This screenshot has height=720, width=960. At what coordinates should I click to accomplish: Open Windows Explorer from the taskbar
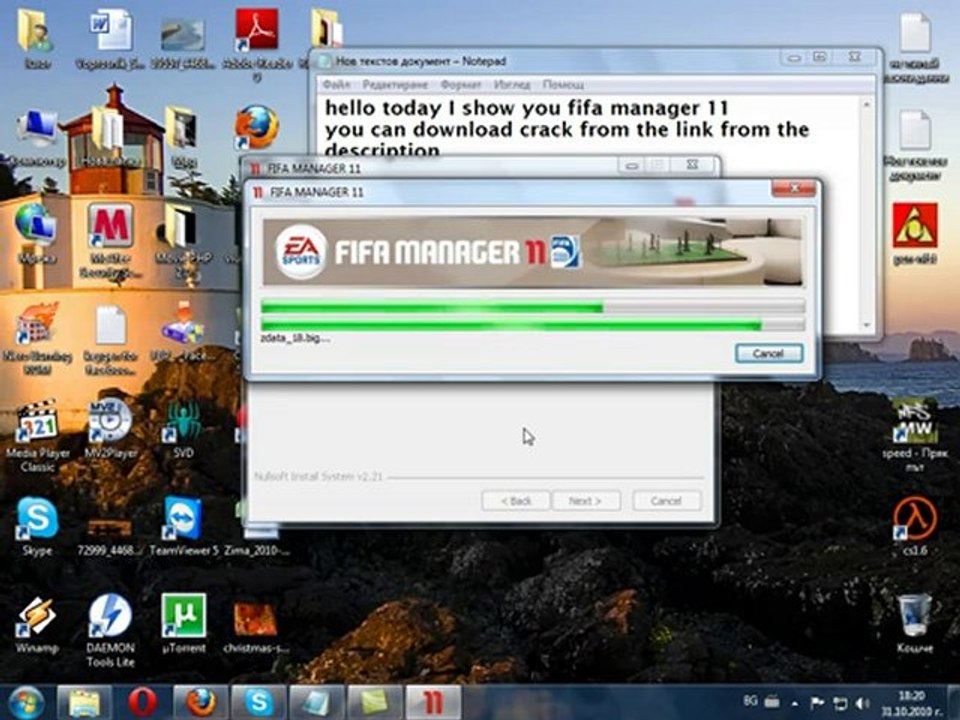(x=84, y=703)
